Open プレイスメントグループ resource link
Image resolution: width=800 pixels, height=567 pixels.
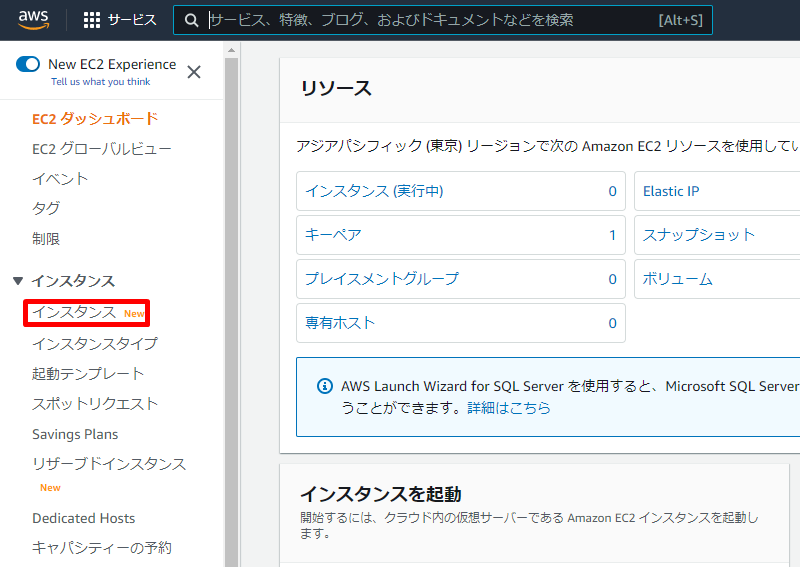pyautogui.click(x=382, y=279)
